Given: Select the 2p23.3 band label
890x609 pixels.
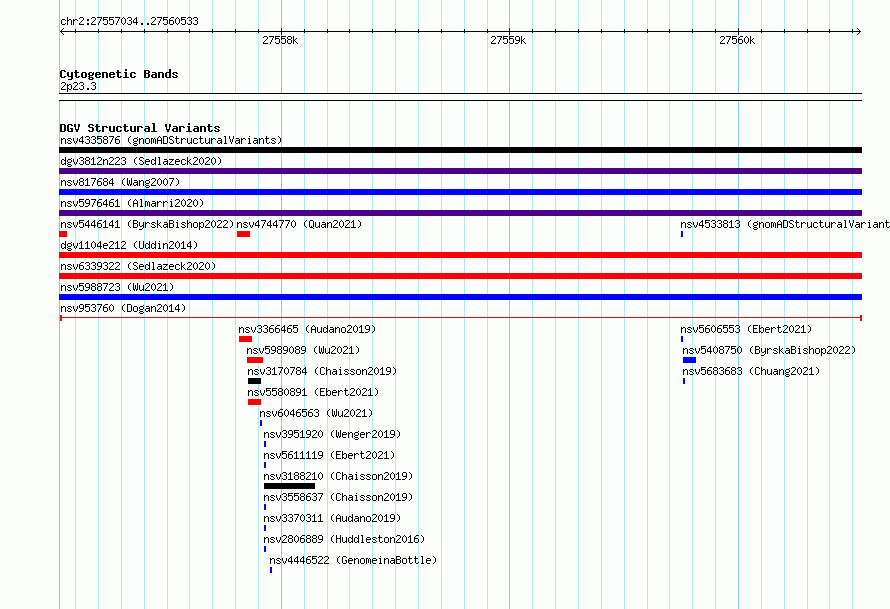Looking at the screenshot, I should point(78,87).
